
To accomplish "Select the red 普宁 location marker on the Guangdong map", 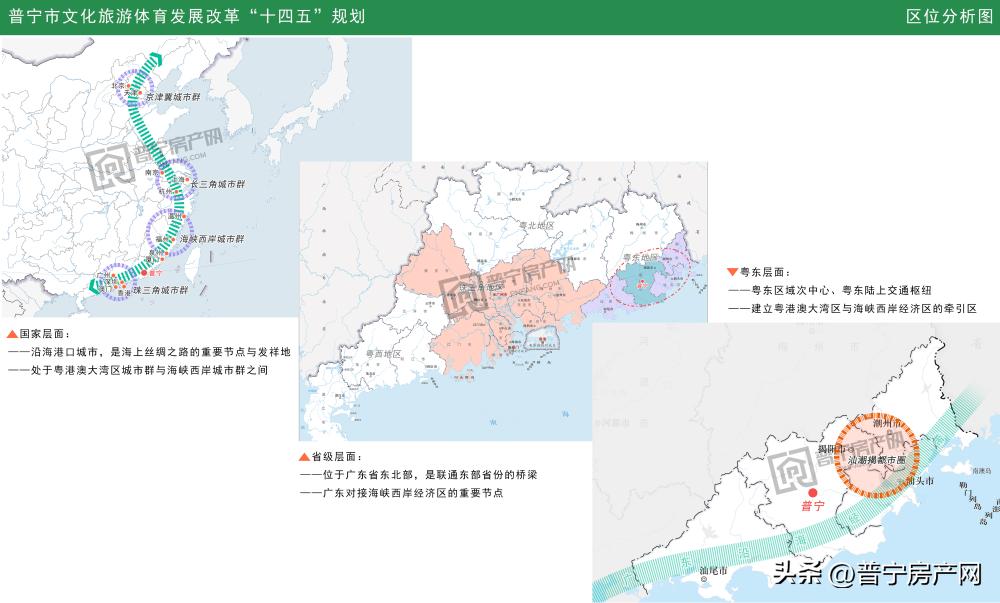I will coord(813,491).
